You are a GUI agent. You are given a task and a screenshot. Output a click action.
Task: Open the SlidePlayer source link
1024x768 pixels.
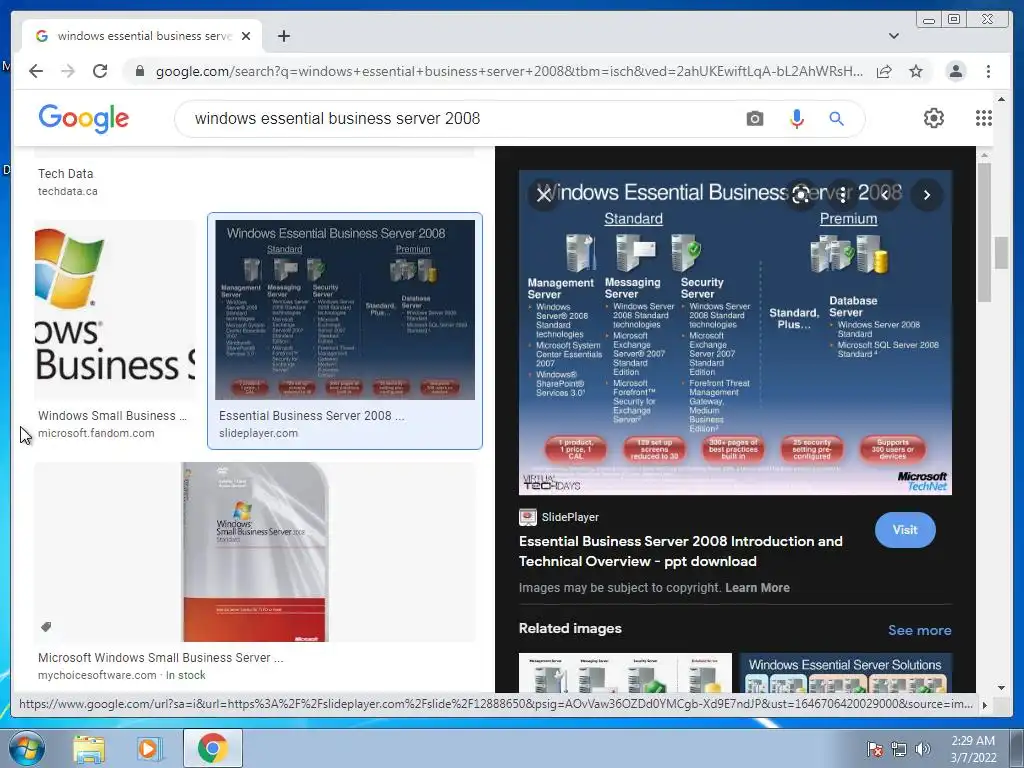pyautogui.click(x=559, y=517)
